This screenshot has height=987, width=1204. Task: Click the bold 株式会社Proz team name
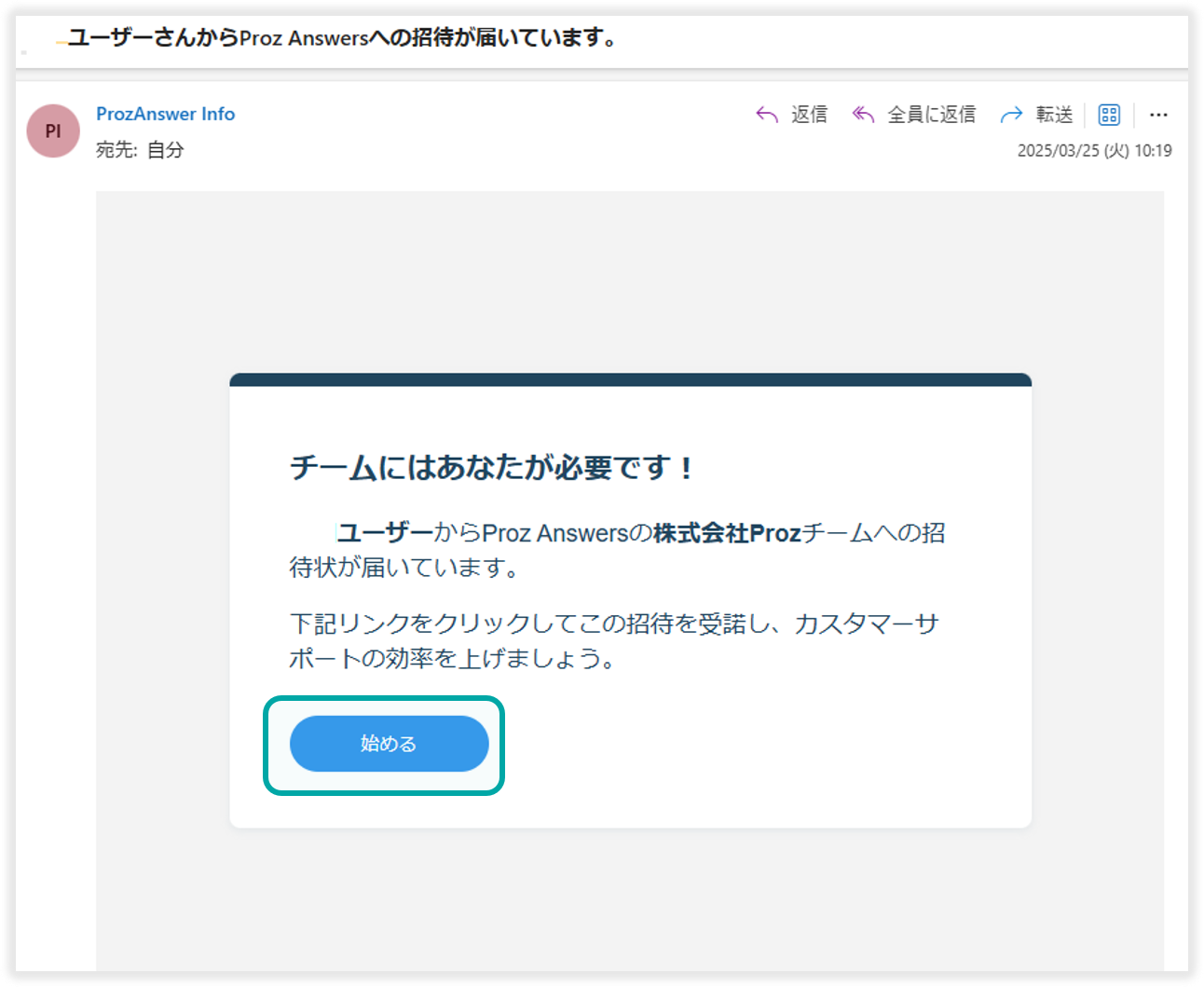coord(727,533)
